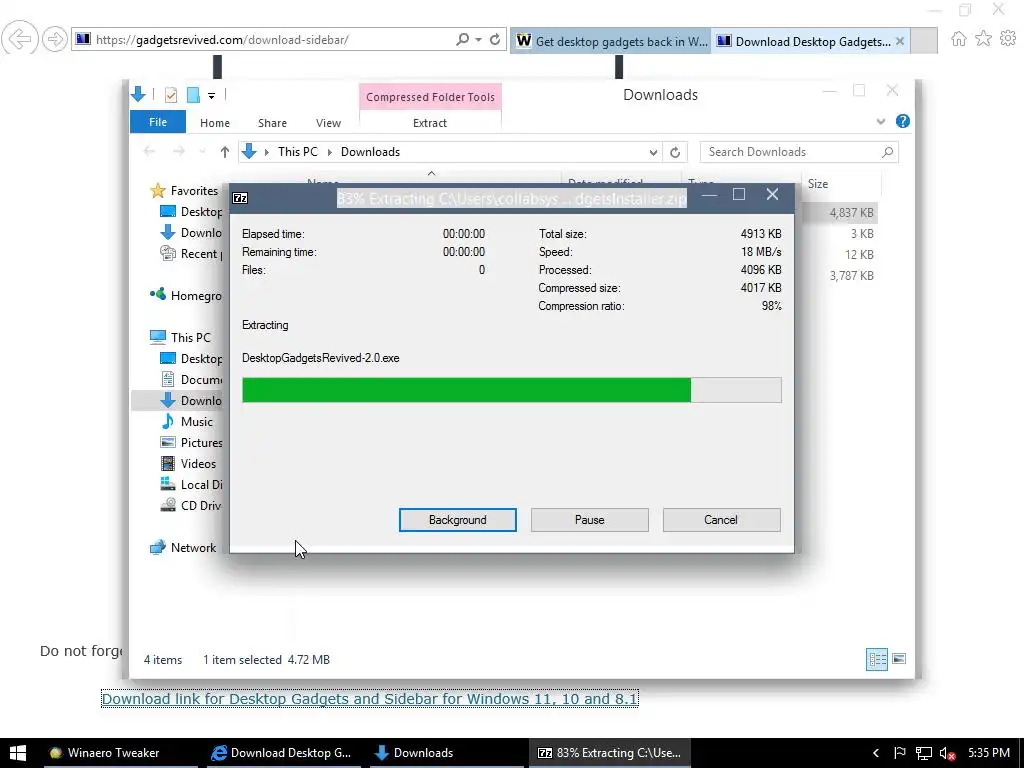Click search magnifier icon in Explorer
Image resolution: width=1024 pixels, height=768 pixels.
[887, 152]
